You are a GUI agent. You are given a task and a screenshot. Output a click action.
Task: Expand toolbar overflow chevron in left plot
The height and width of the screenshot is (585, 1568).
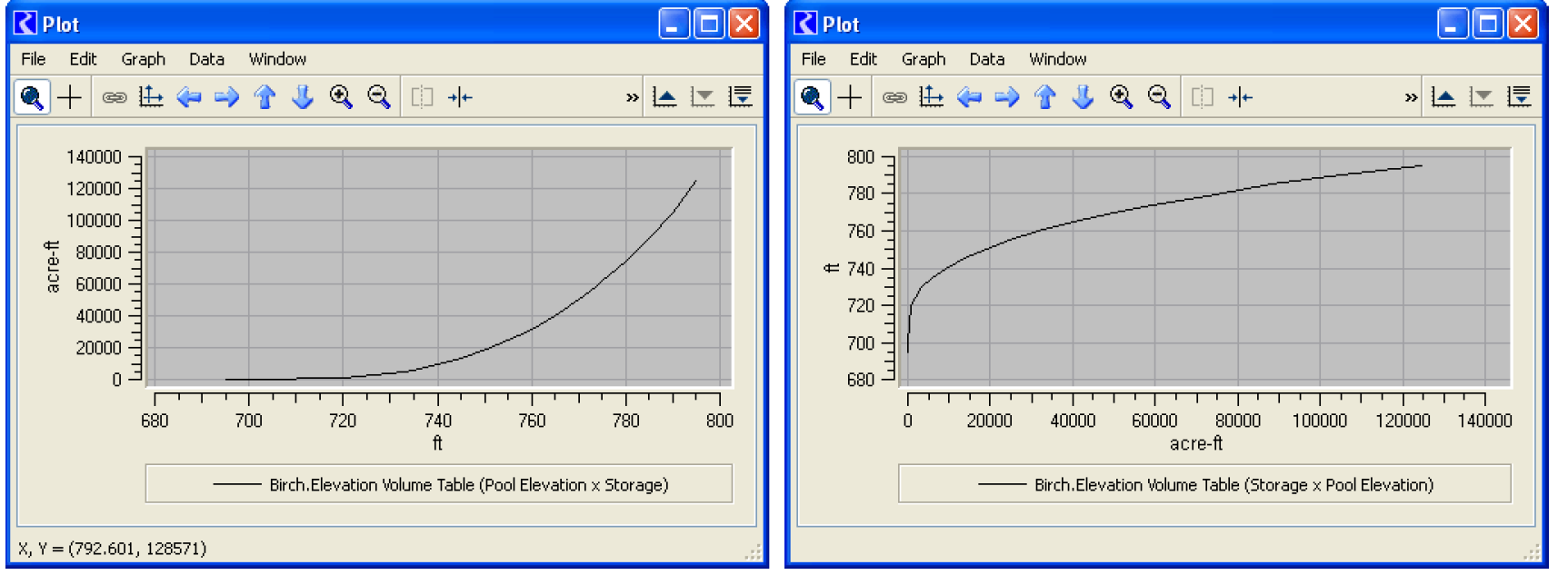point(632,98)
